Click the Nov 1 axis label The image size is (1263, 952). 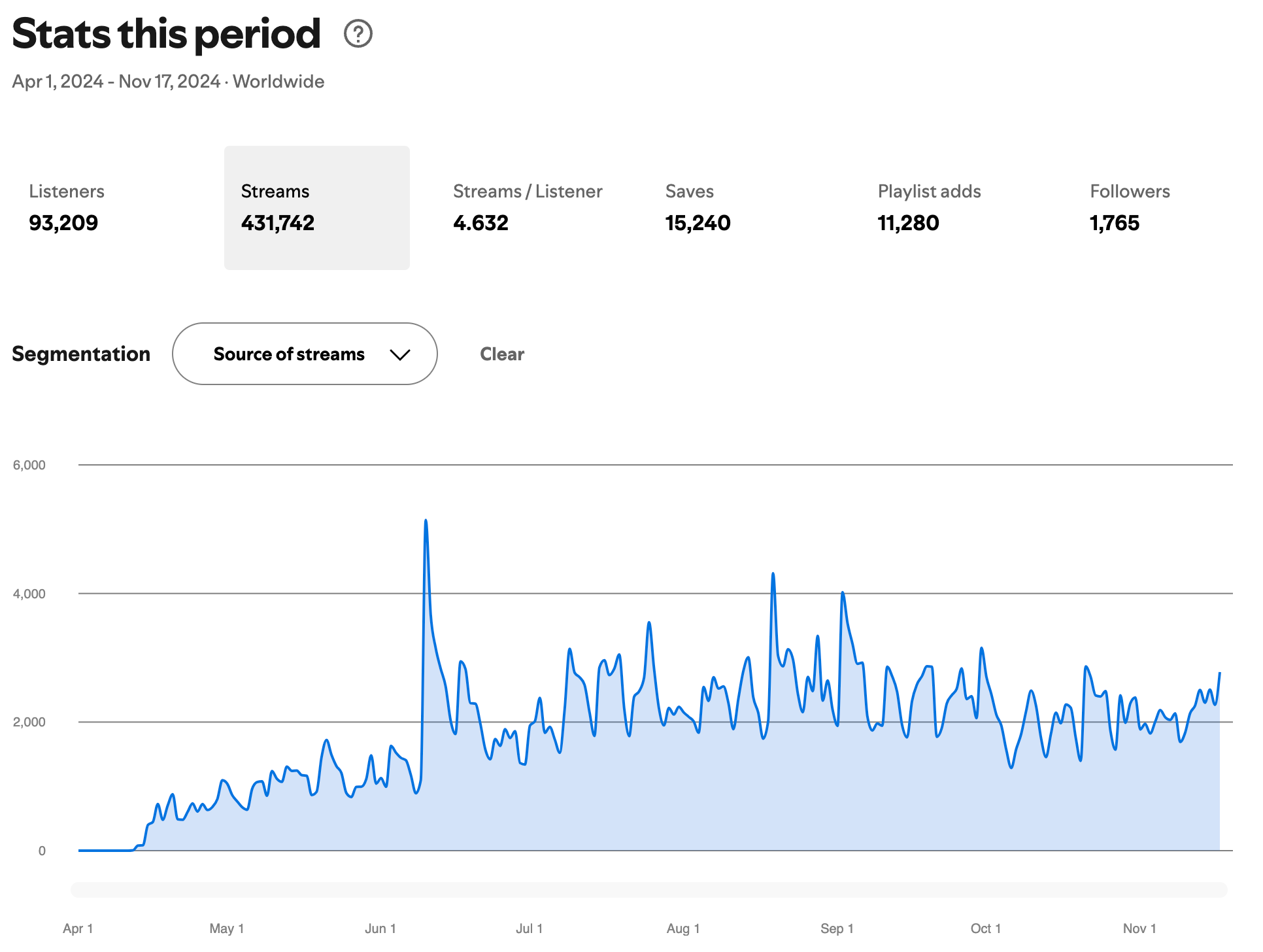pyautogui.click(x=1139, y=928)
